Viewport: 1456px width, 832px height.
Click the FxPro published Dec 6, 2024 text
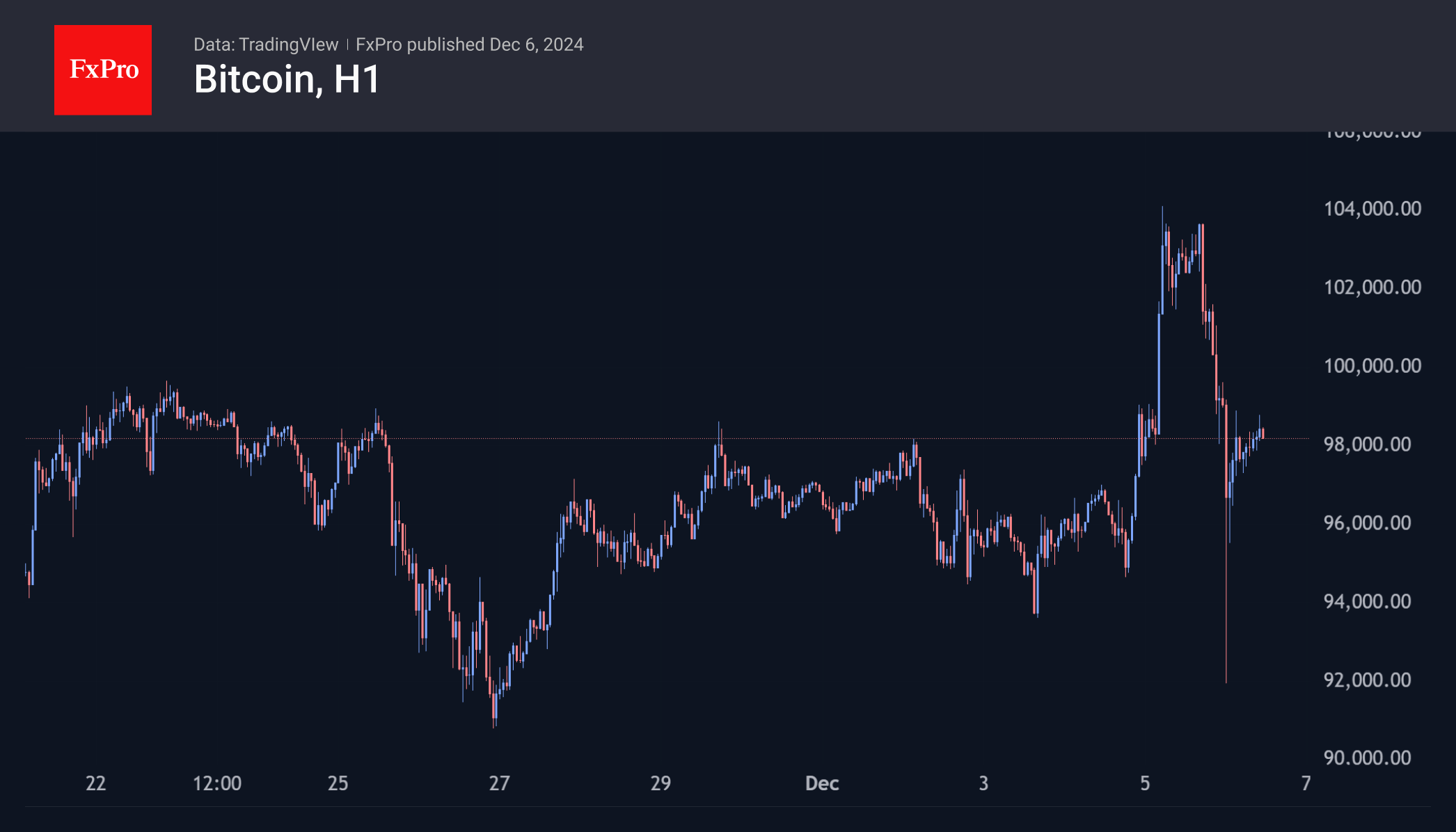click(469, 45)
